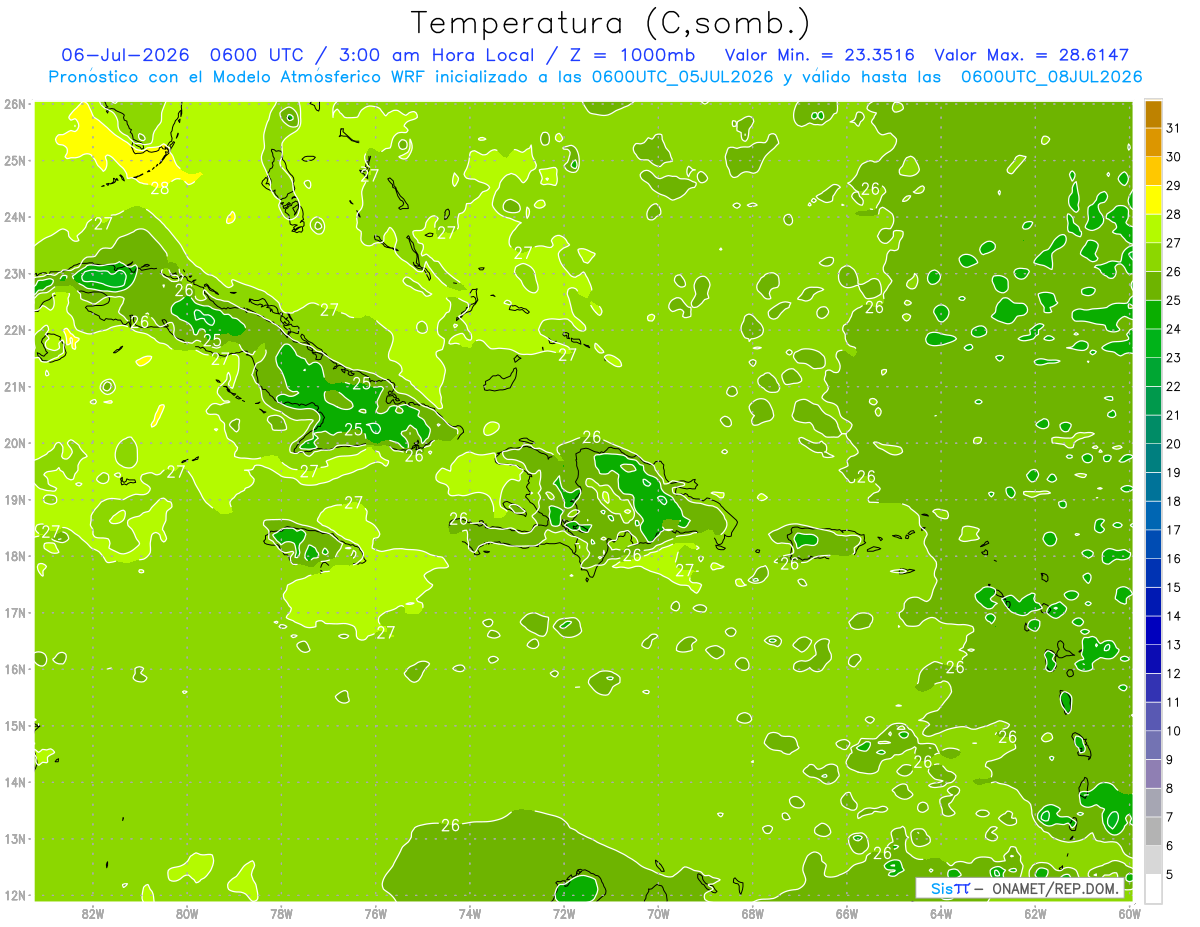Screen dimensions: 1200x927
Task: Click the "28" contour label near Florida
Action: tap(160, 187)
